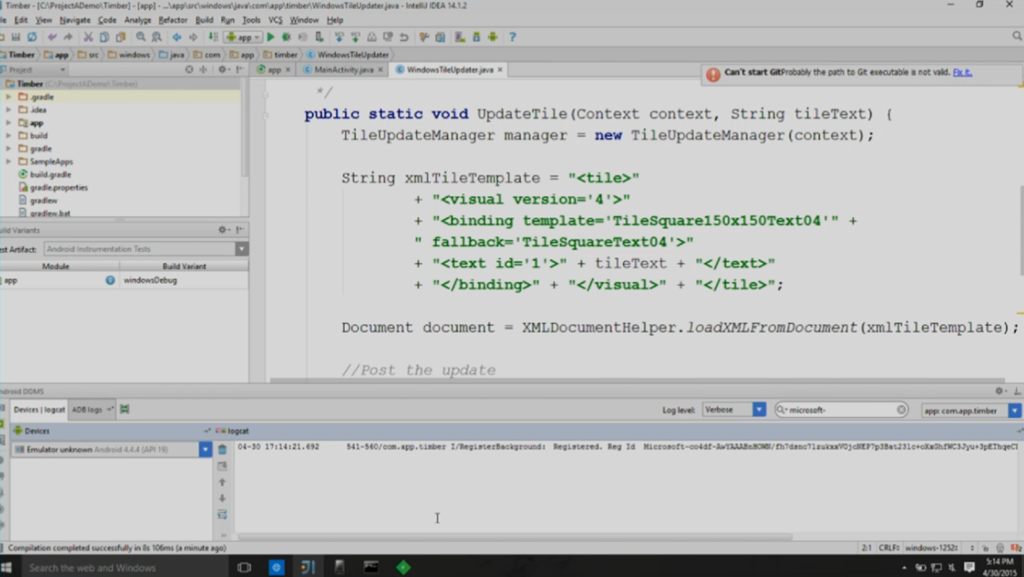Click the Redo arrow icon
1024x577 pixels.
coord(68,37)
